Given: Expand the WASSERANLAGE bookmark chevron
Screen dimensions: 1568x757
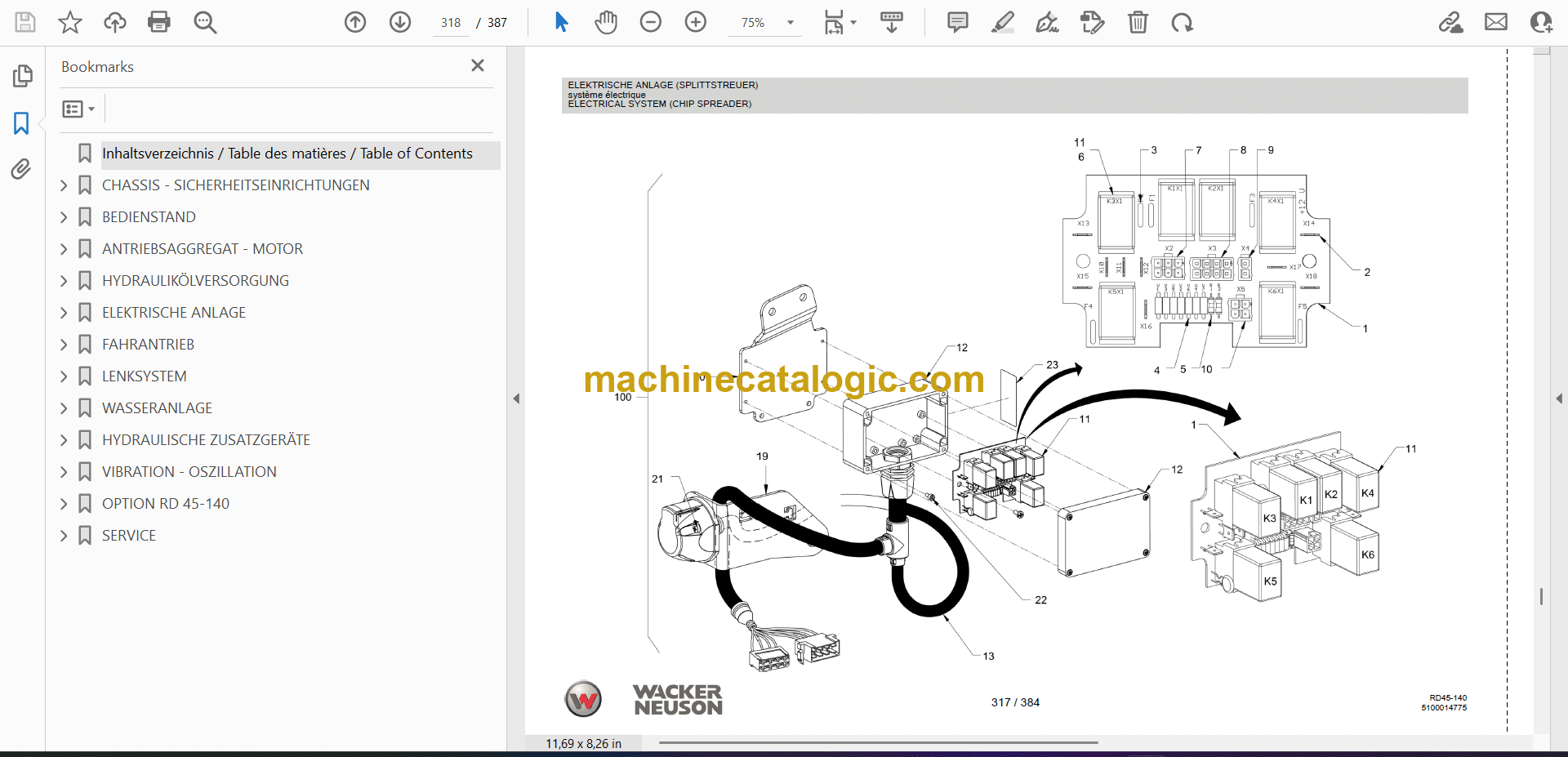Looking at the screenshot, I should coord(64,408).
